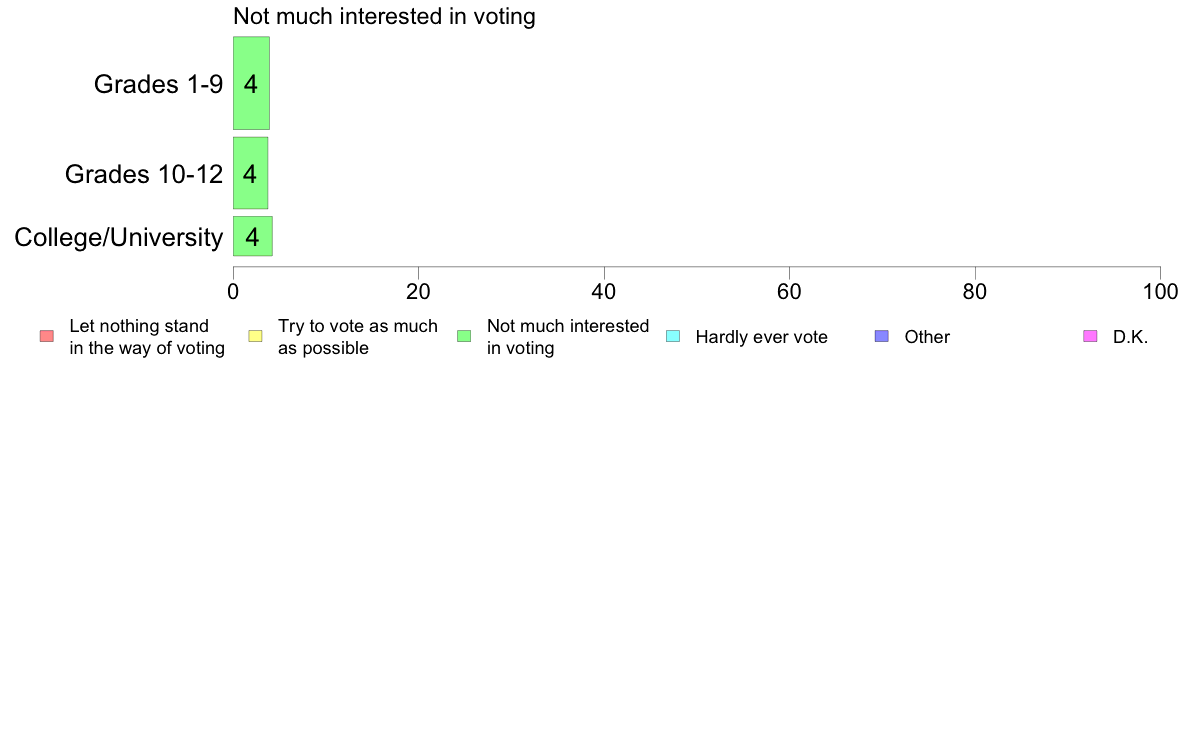Viewport: 1188px width, 736px height.
Task: Click the cyan 'Hardly ever vote' legend swatch
Action: click(x=673, y=337)
